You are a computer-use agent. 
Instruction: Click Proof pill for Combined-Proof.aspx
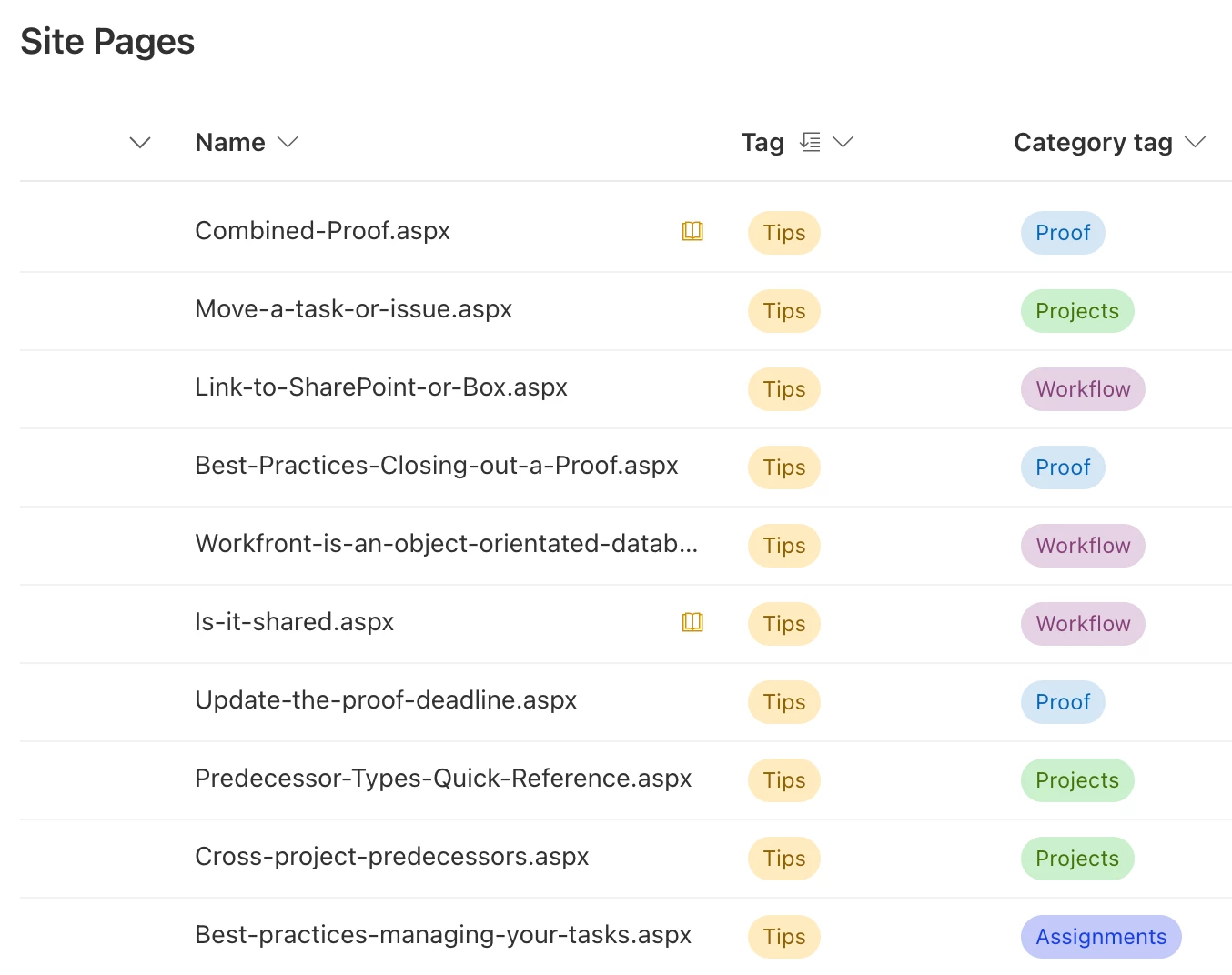(x=1062, y=233)
